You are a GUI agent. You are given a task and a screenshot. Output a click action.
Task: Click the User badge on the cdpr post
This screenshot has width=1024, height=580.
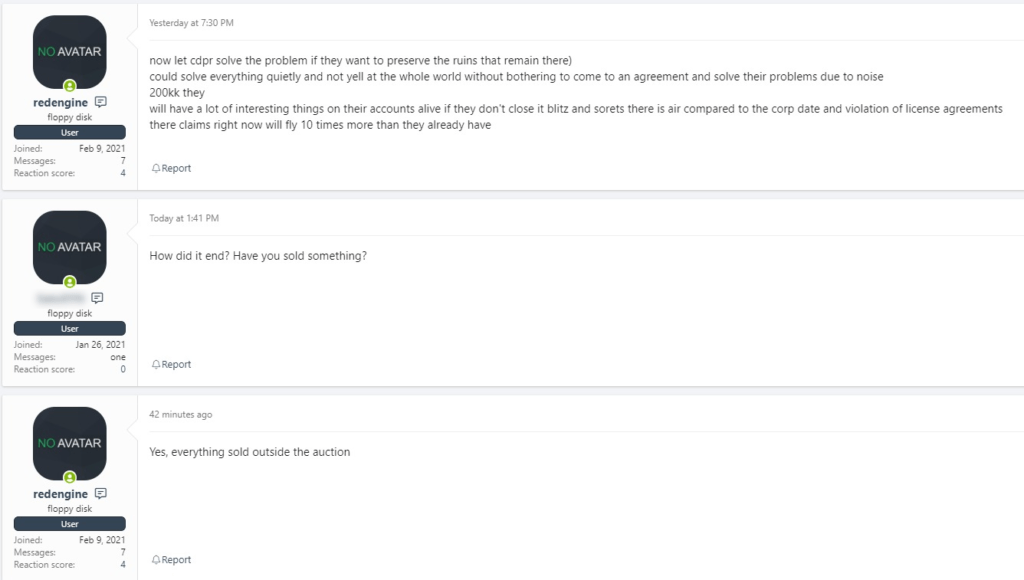tap(69, 132)
